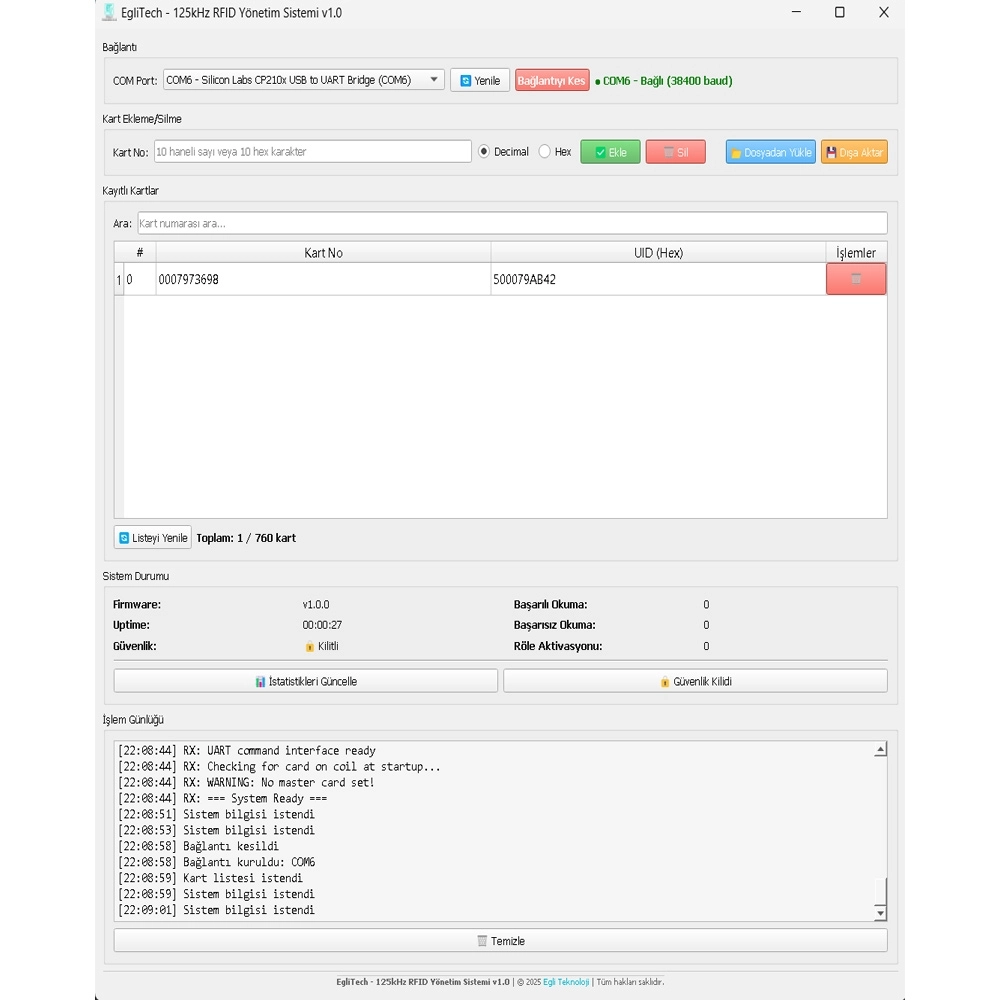Click the log scrollbar down arrow

[880, 913]
